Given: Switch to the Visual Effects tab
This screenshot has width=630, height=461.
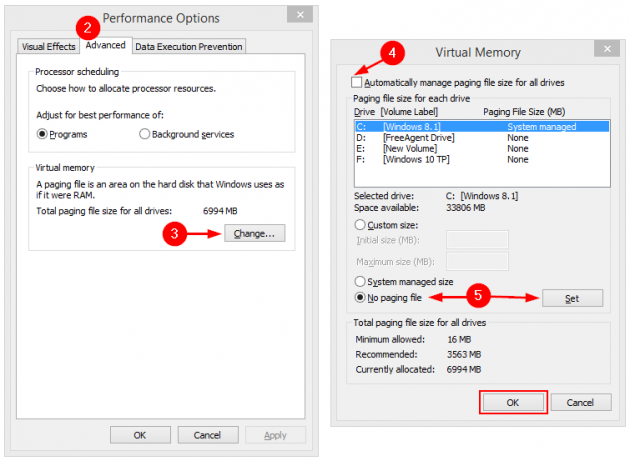Looking at the screenshot, I should pyautogui.click(x=48, y=46).
